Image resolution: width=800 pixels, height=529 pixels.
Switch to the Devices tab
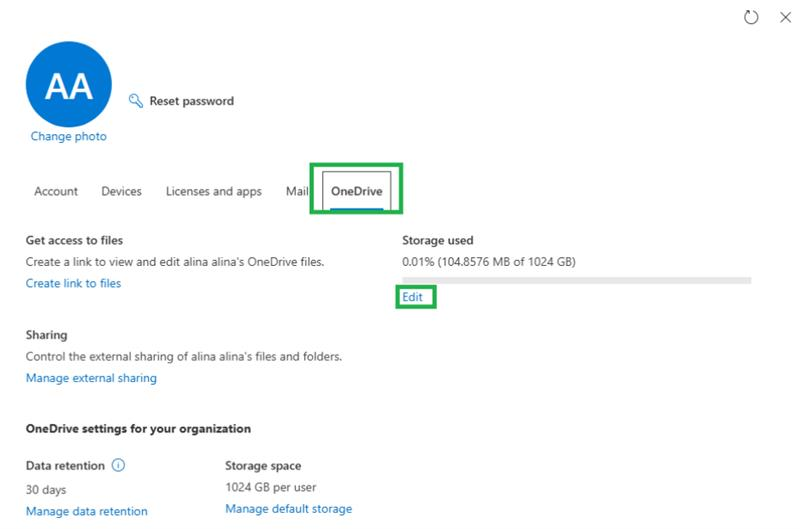click(x=121, y=191)
